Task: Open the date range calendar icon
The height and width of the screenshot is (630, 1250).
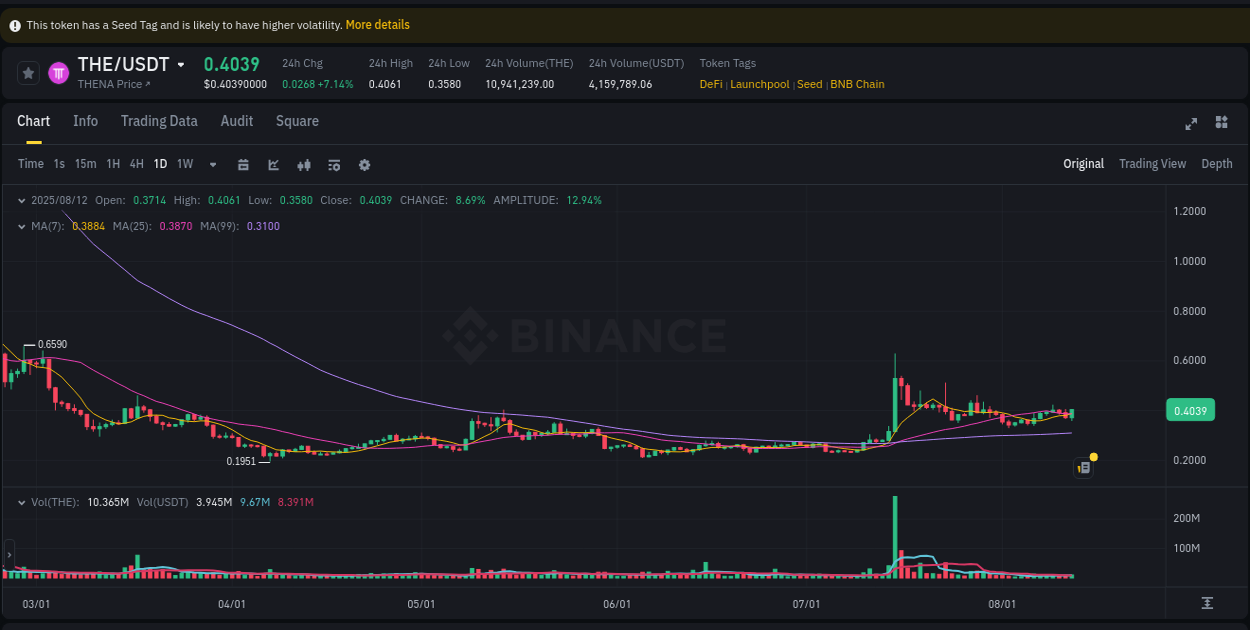Action: [243, 164]
